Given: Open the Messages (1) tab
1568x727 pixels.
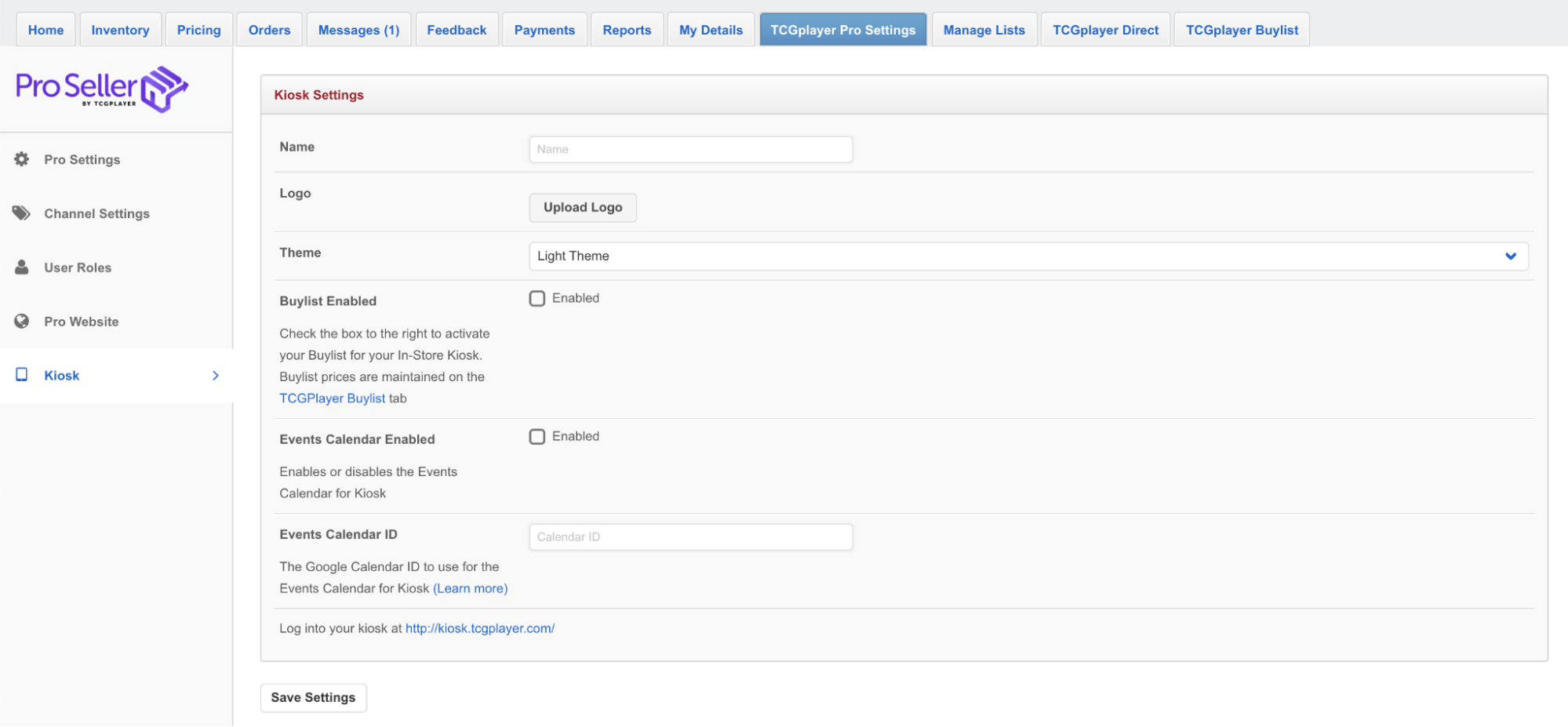Looking at the screenshot, I should pyautogui.click(x=358, y=29).
